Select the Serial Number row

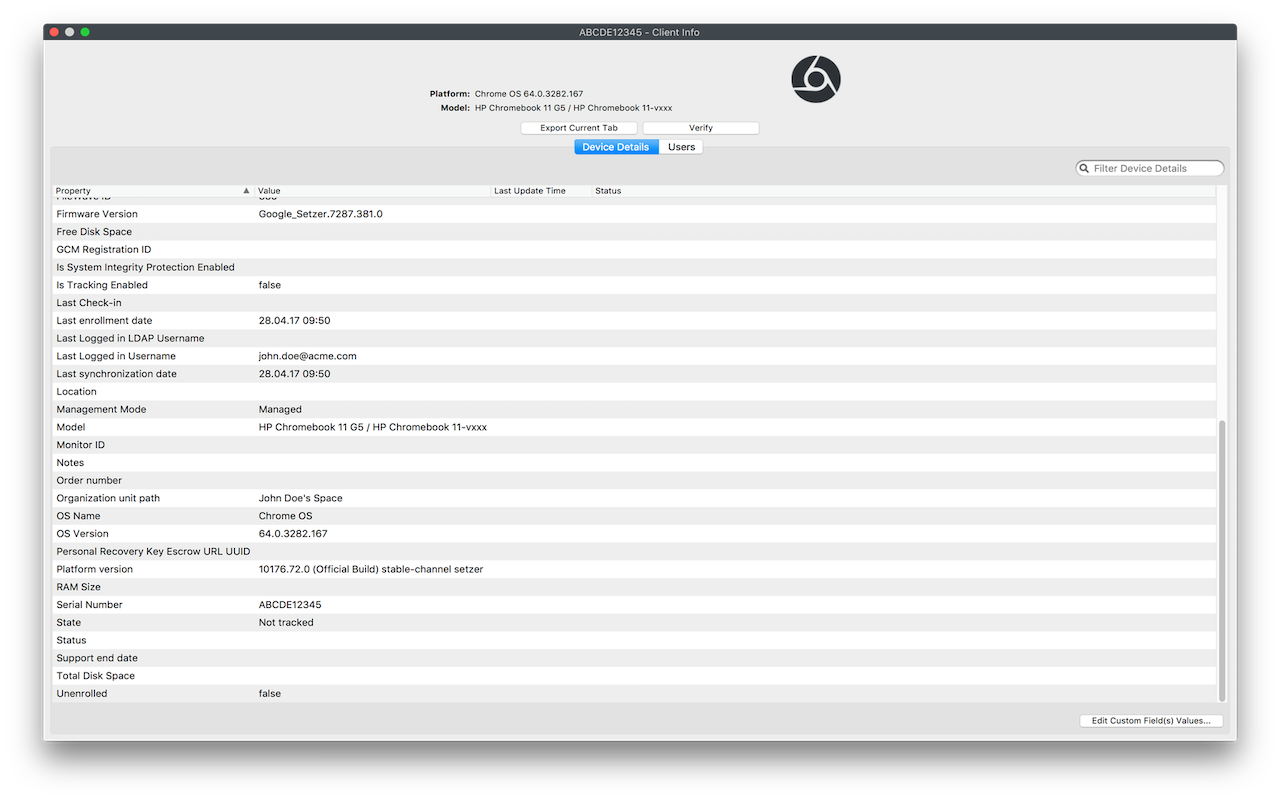634,605
